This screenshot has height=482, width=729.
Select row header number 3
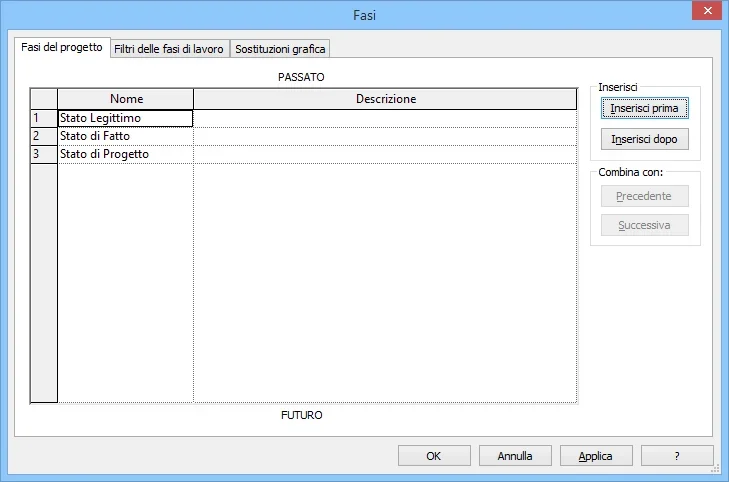[44, 154]
